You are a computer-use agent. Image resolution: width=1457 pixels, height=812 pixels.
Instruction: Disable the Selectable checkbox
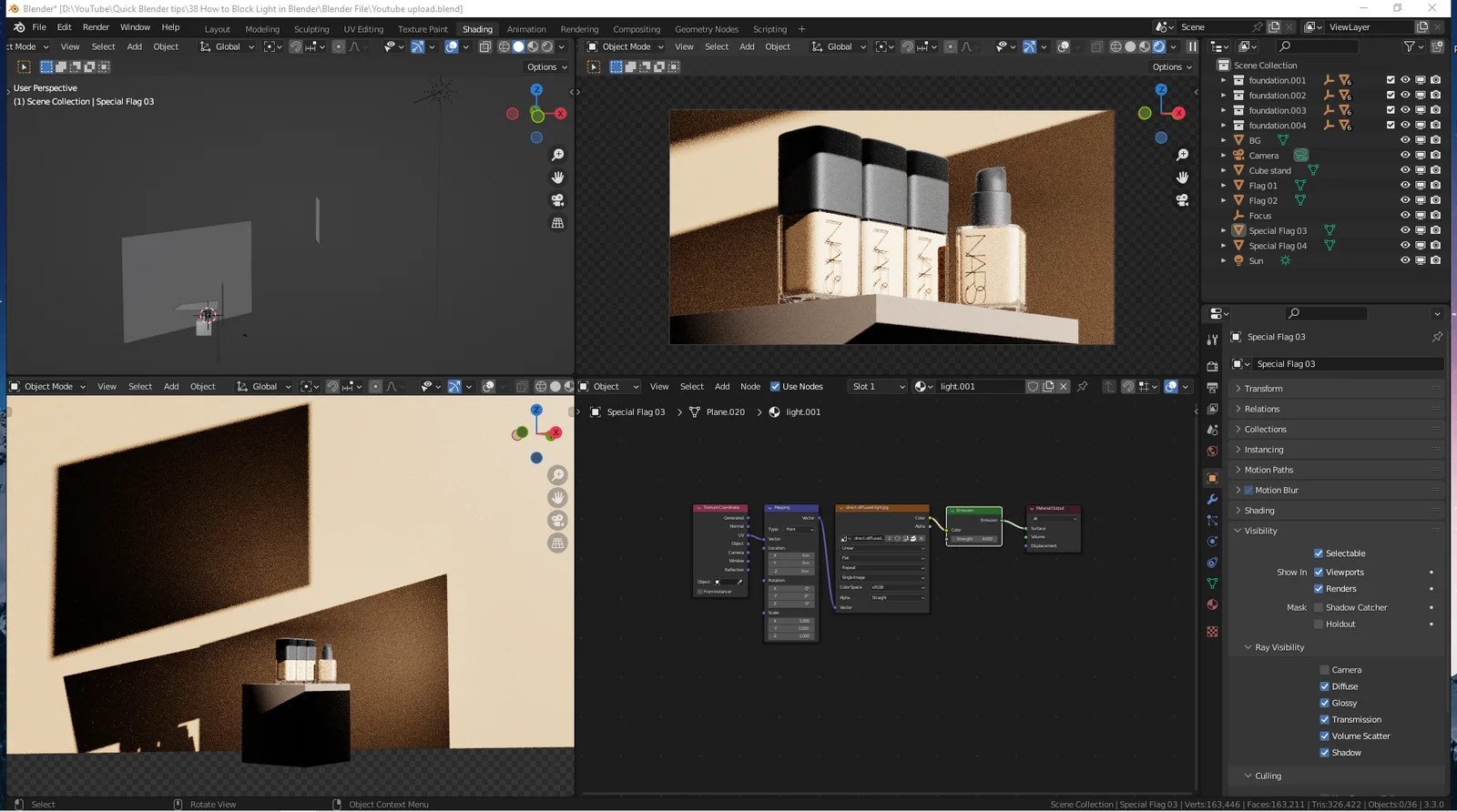[x=1318, y=553]
